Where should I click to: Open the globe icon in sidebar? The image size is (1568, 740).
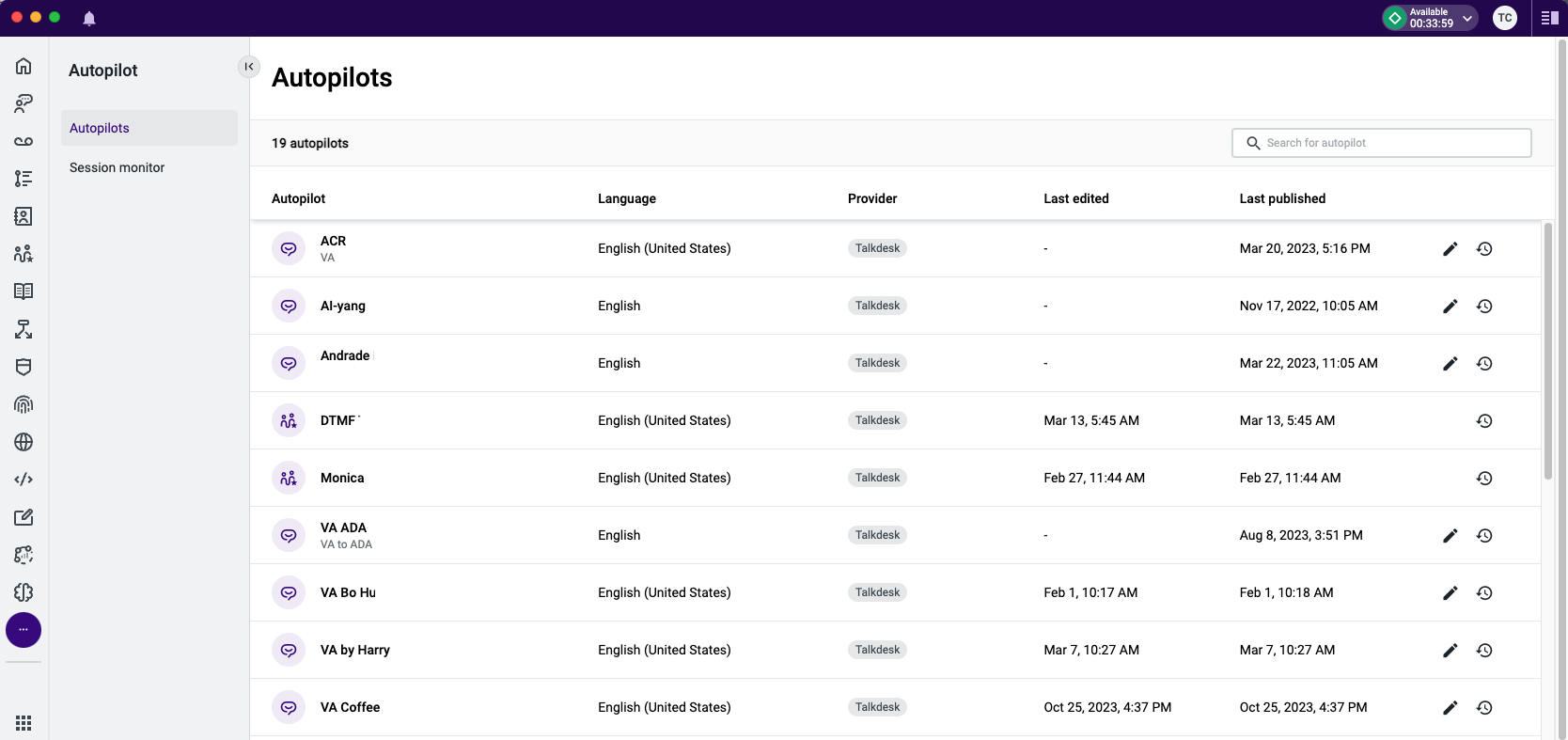pos(24,442)
